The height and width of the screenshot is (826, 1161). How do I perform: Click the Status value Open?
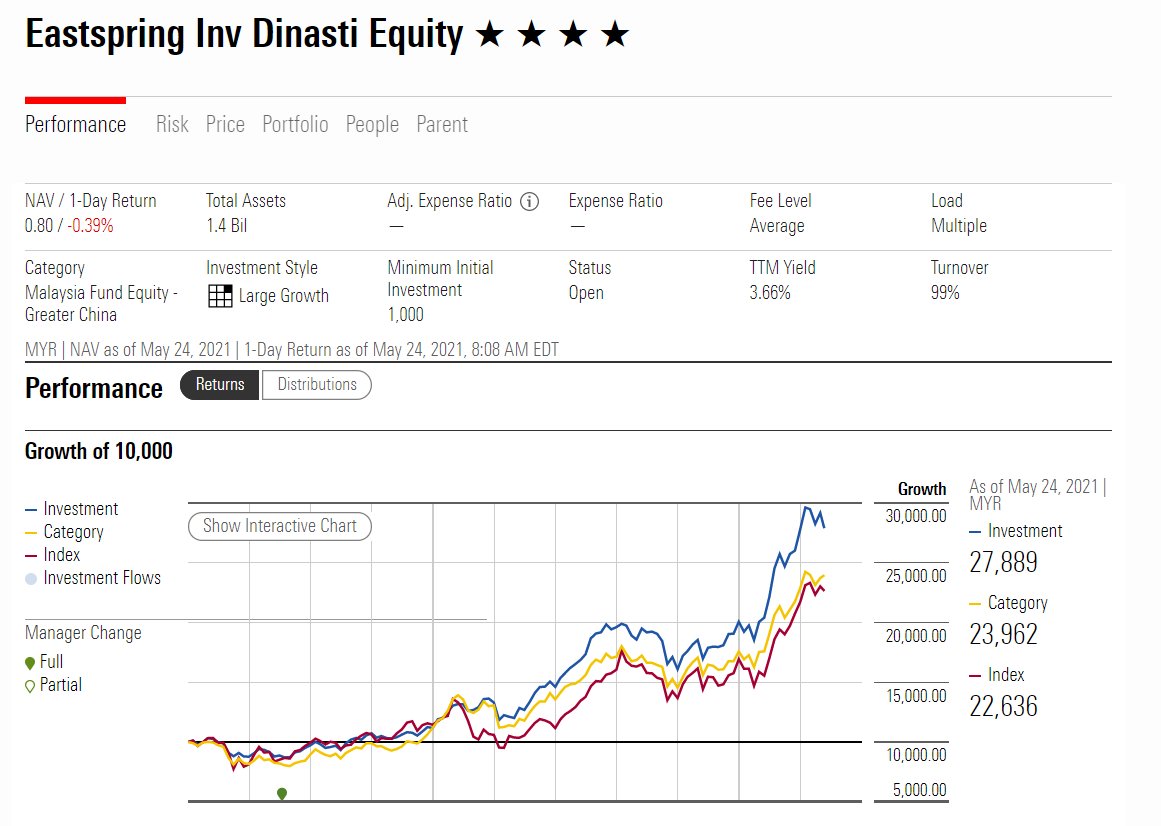(586, 293)
